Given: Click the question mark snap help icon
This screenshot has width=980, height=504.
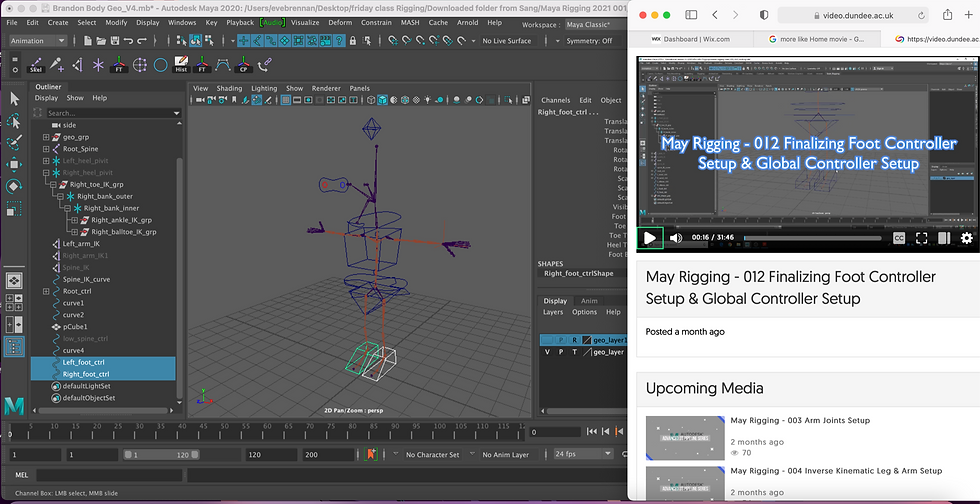Looking at the screenshot, I should coord(339,41).
